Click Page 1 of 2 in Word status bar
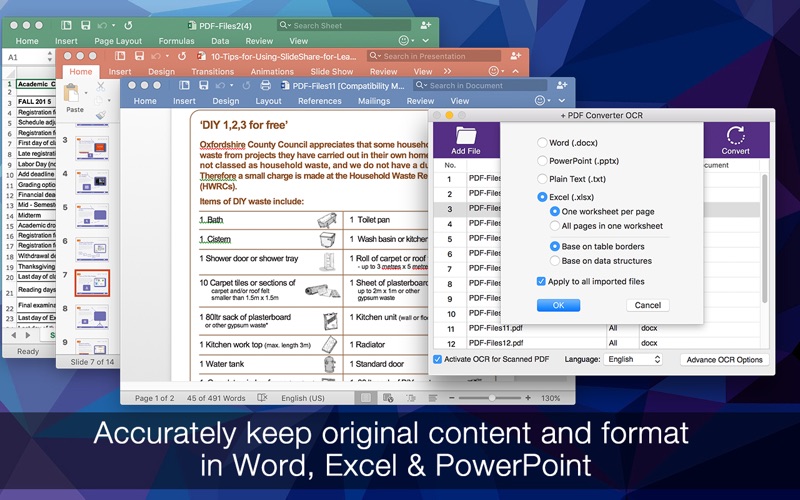This screenshot has height=500, width=800. 154,397
